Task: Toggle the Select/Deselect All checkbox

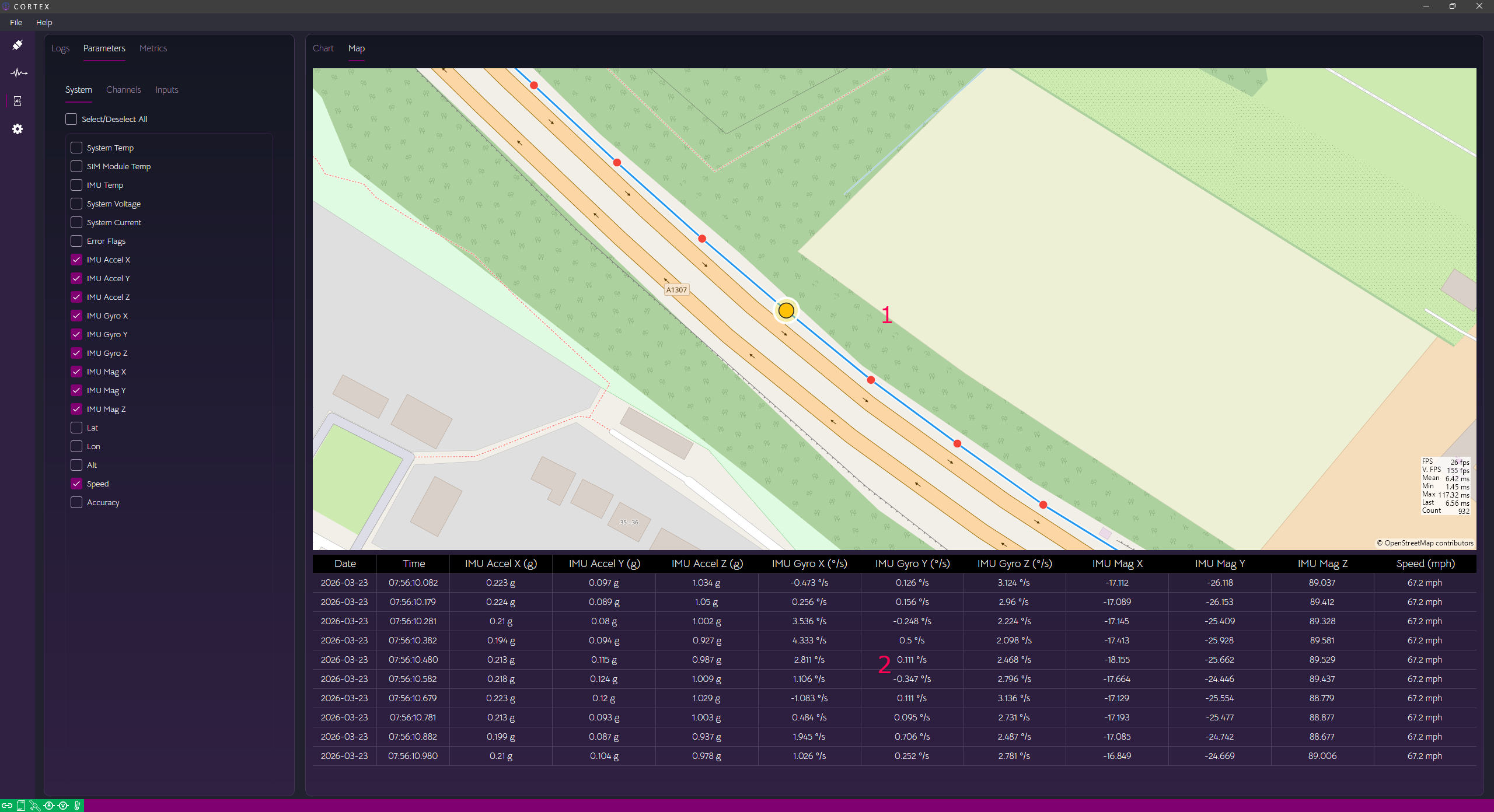Action: (71, 119)
